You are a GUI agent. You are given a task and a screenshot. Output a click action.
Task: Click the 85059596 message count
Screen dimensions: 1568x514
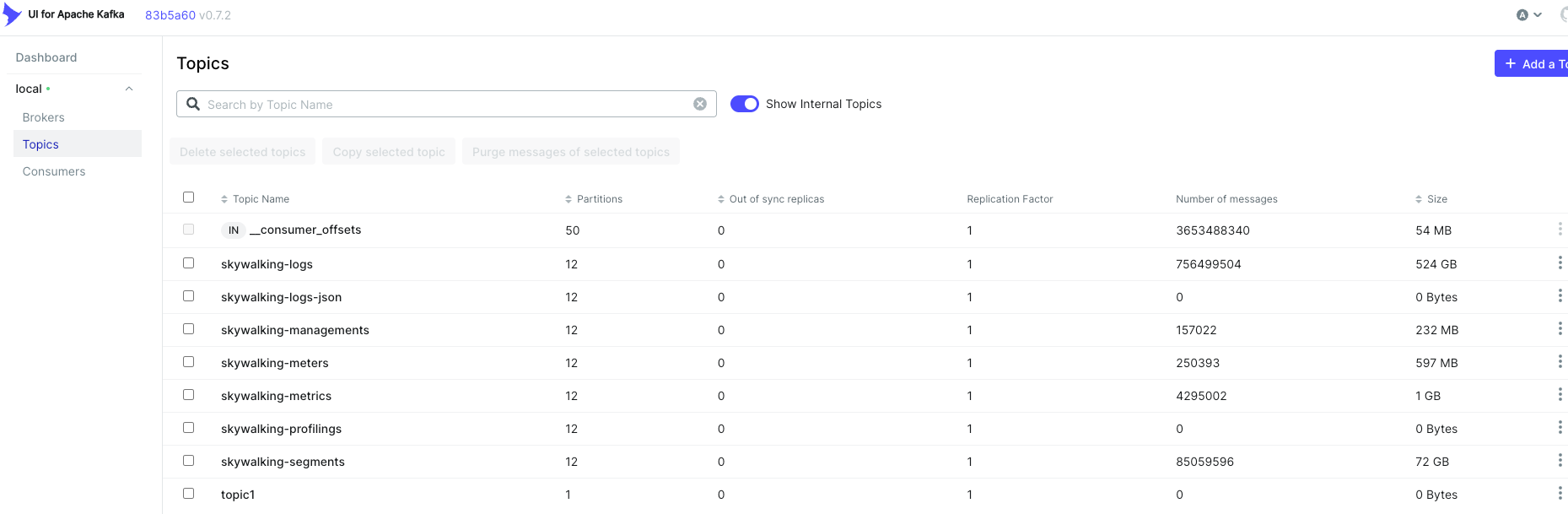click(x=1204, y=462)
